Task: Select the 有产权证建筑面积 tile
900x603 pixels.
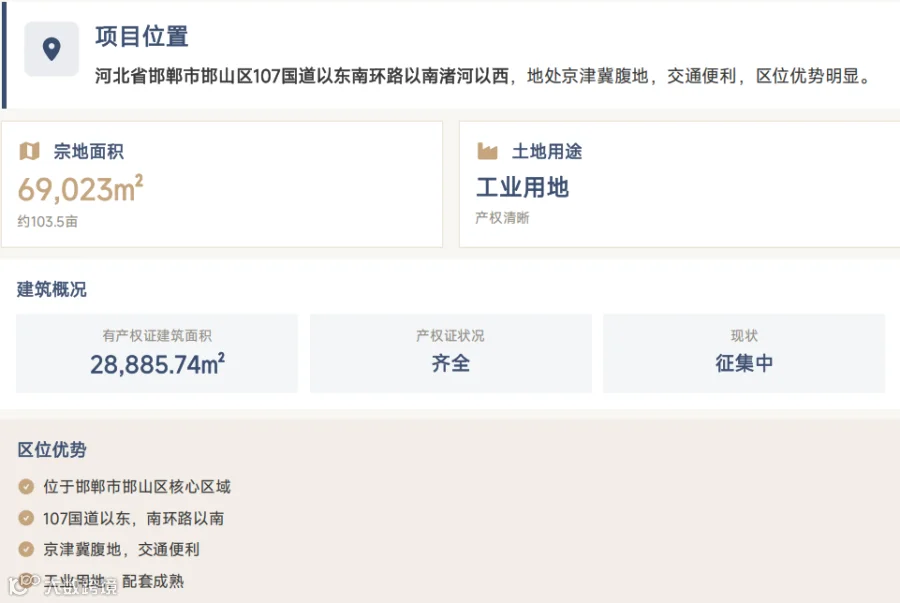Action: 157,353
